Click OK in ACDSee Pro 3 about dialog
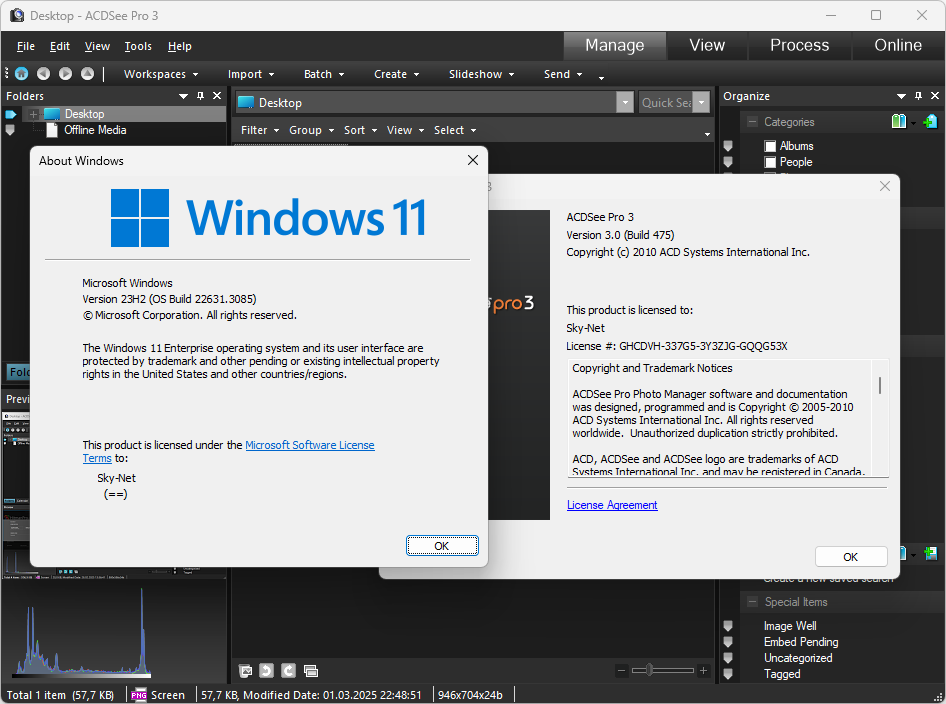 851,556
